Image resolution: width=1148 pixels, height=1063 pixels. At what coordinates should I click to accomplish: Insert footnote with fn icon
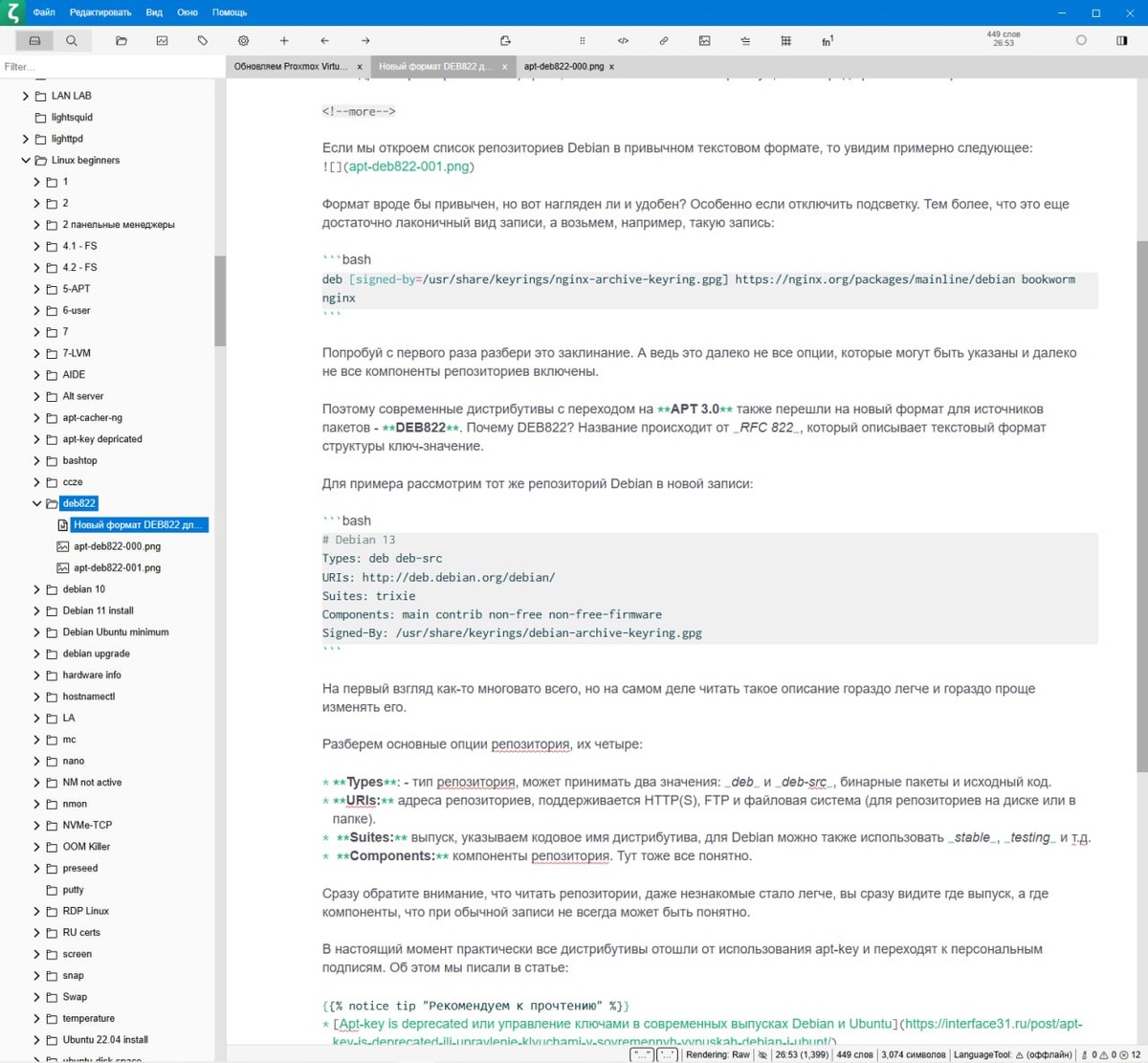[828, 40]
